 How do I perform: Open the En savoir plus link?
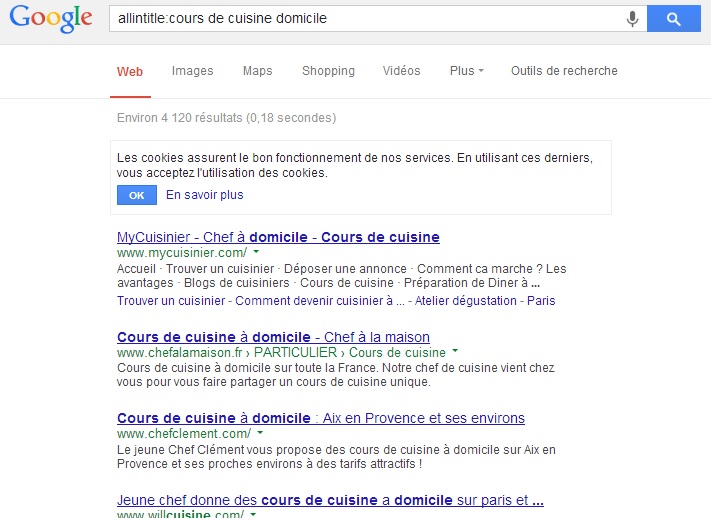(205, 195)
